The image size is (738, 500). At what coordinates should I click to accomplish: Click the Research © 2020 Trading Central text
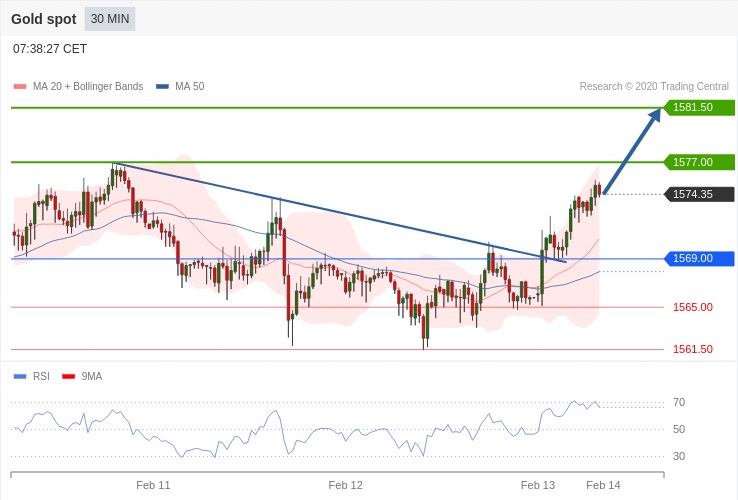tap(654, 86)
